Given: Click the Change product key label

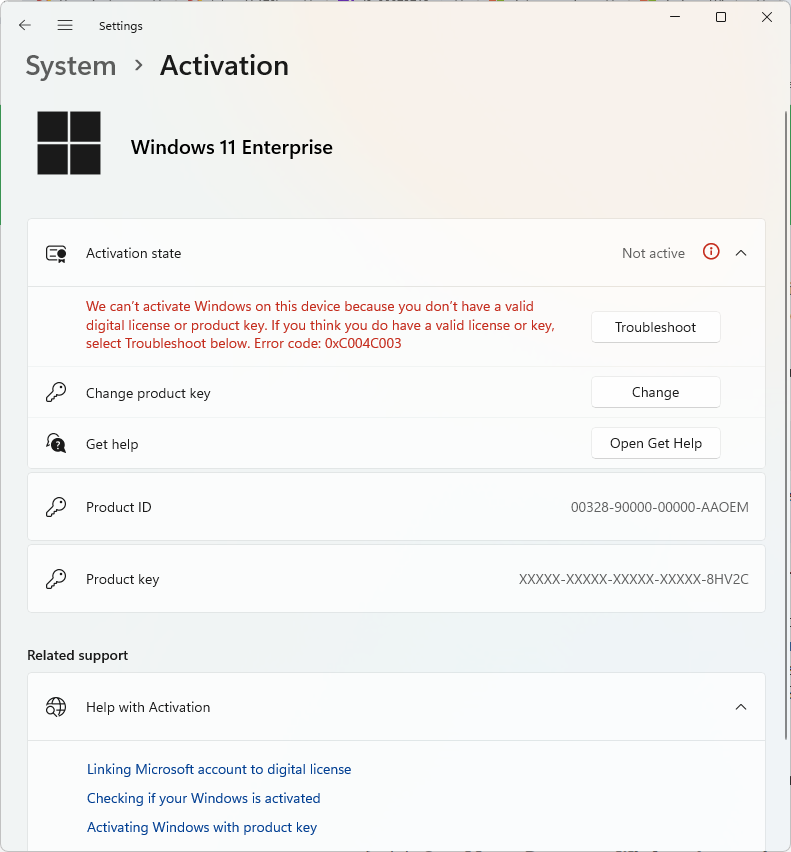Looking at the screenshot, I should click(148, 393).
